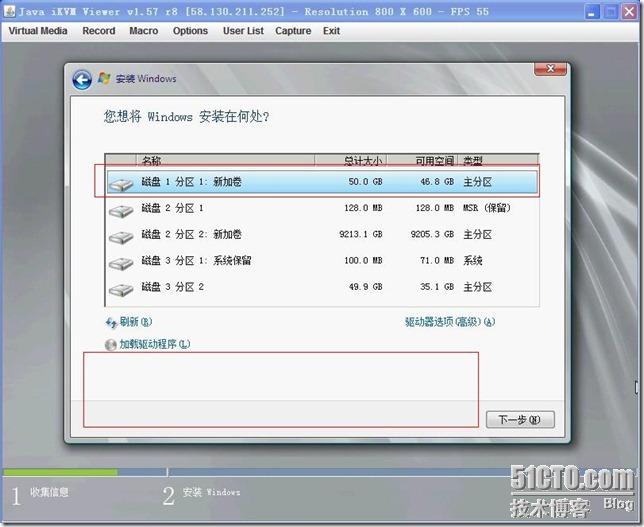The width and height of the screenshot is (644, 527).
Task: Click the 9213.1 GB total size cell
Action: pos(361,234)
